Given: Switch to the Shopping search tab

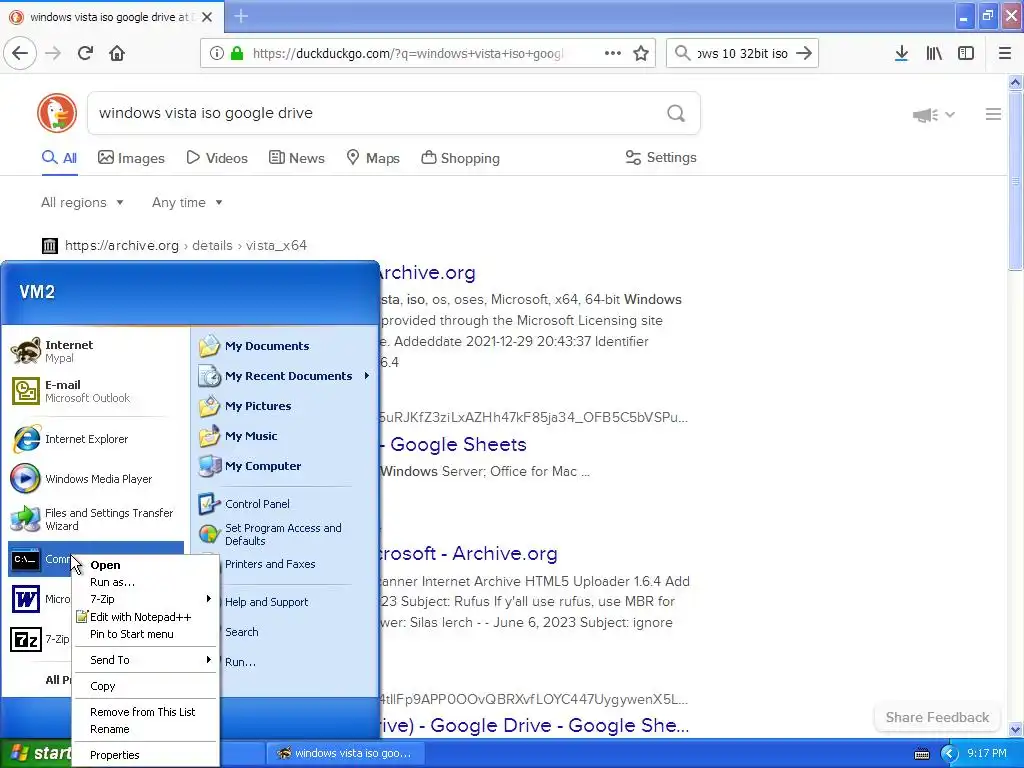Looking at the screenshot, I should coord(460,158).
